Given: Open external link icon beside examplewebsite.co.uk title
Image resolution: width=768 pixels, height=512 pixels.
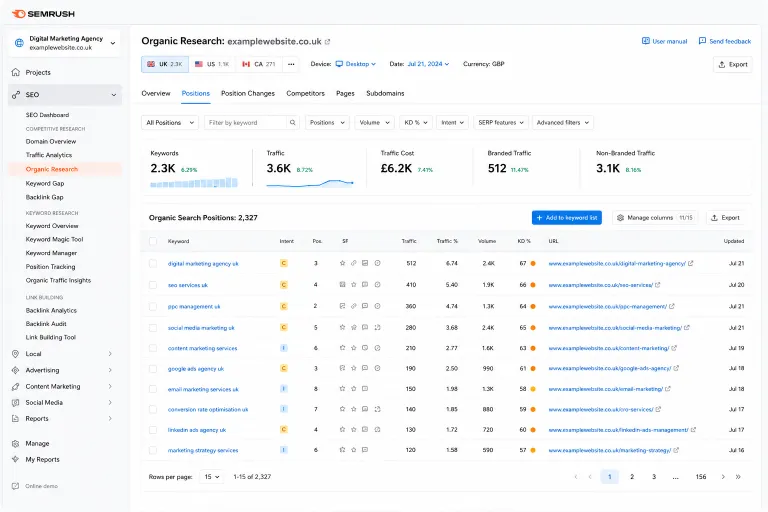Looking at the screenshot, I should [x=328, y=42].
